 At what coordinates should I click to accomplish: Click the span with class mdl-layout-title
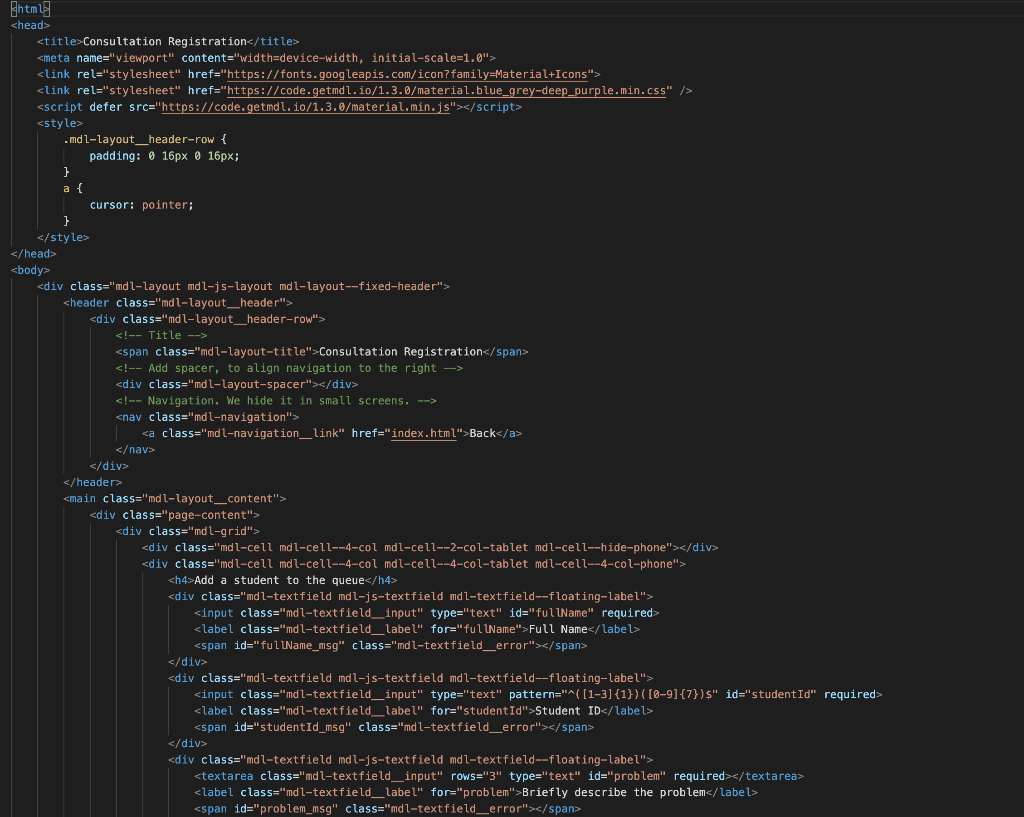pyautogui.click(x=322, y=352)
